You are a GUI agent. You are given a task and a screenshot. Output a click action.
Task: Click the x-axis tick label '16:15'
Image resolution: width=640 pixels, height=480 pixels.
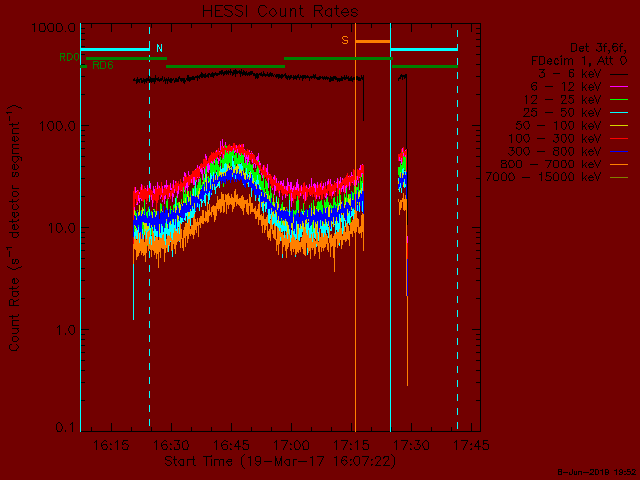tap(111, 445)
